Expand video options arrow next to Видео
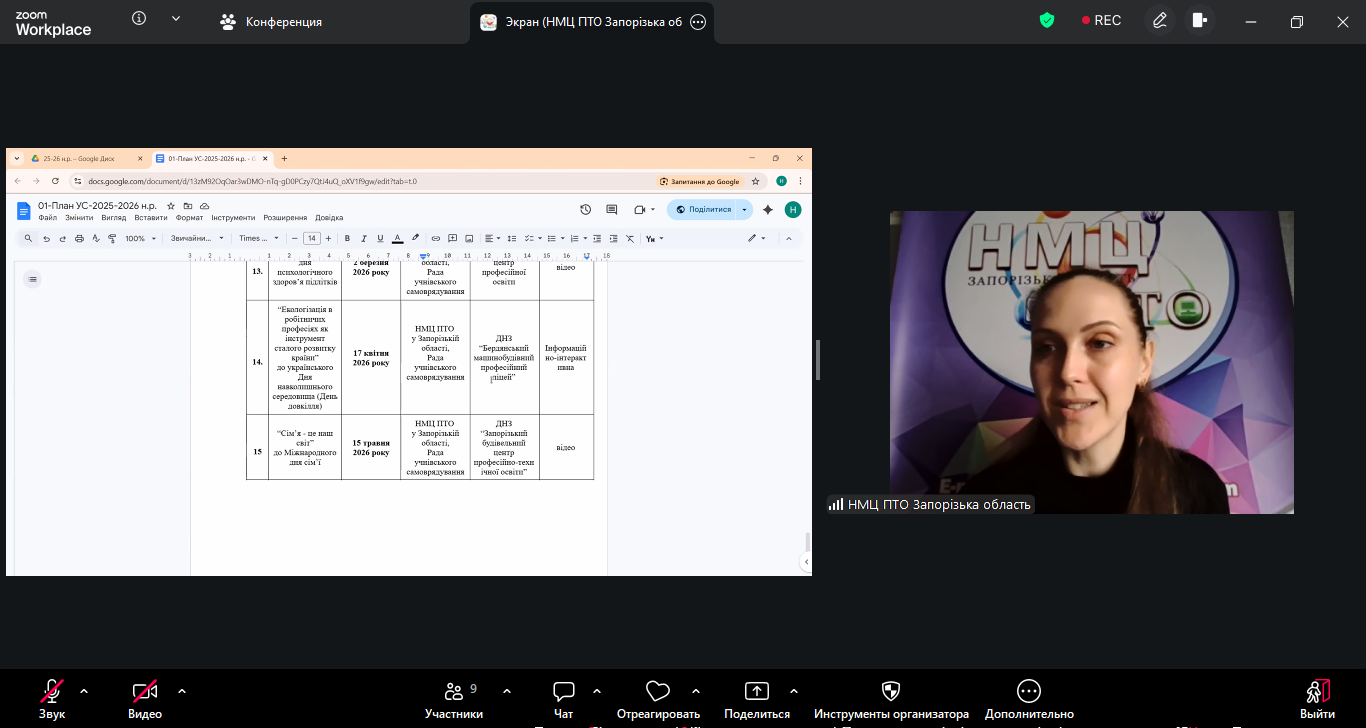 click(182, 691)
